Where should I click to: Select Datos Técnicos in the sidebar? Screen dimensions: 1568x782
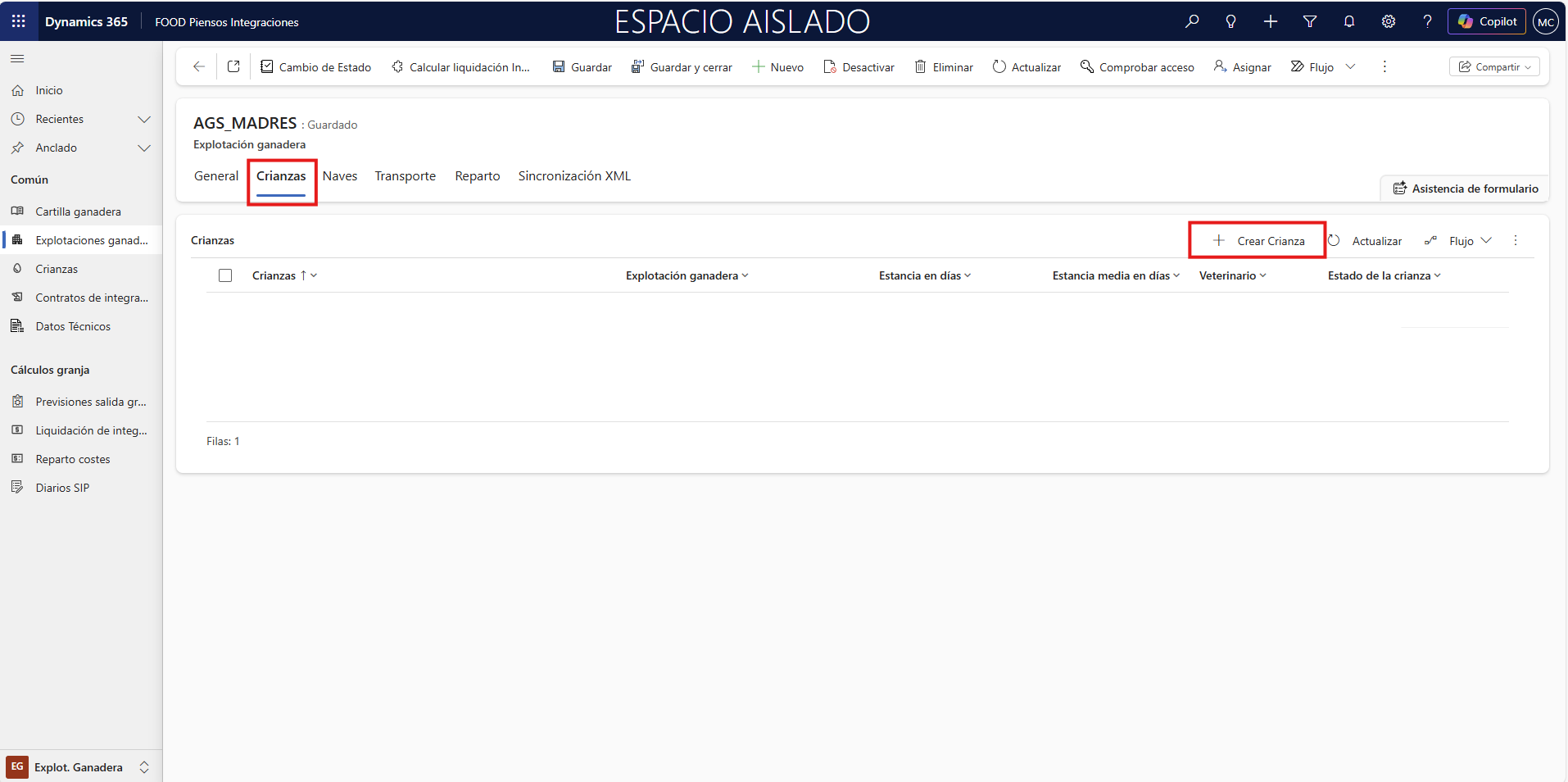coord(72,325)
